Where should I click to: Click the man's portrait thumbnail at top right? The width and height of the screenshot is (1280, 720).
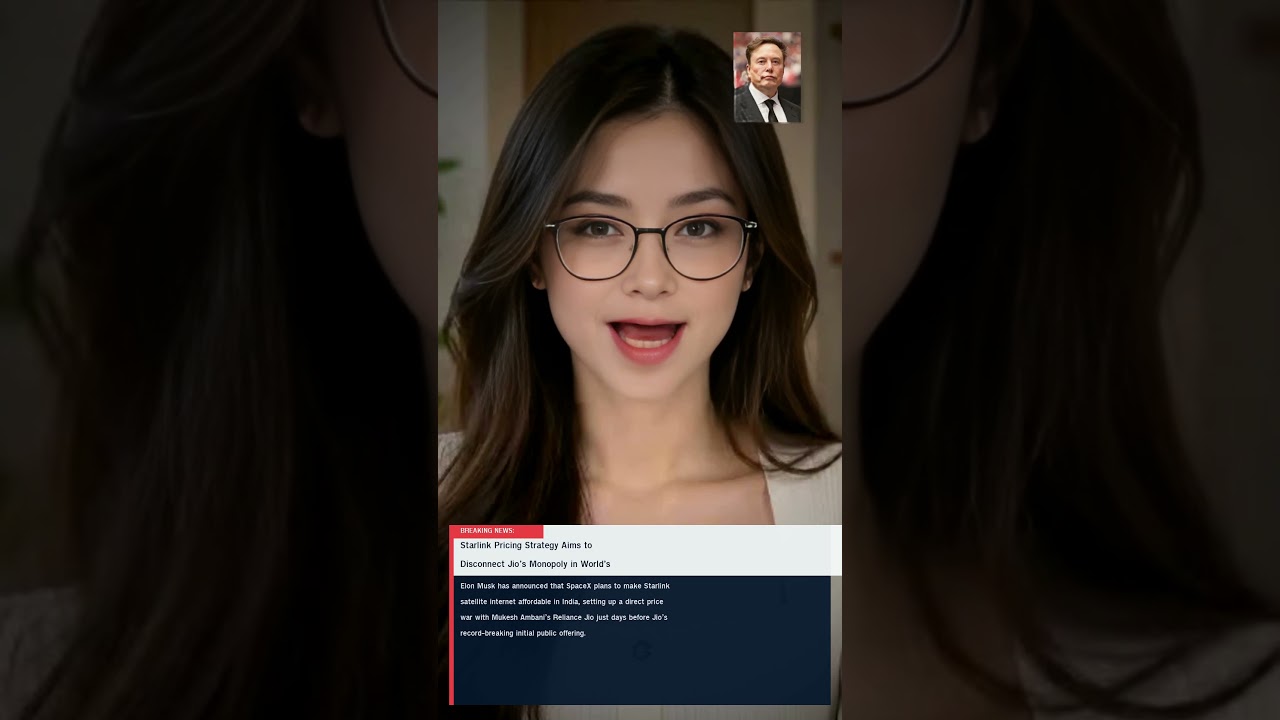[767, 77]
